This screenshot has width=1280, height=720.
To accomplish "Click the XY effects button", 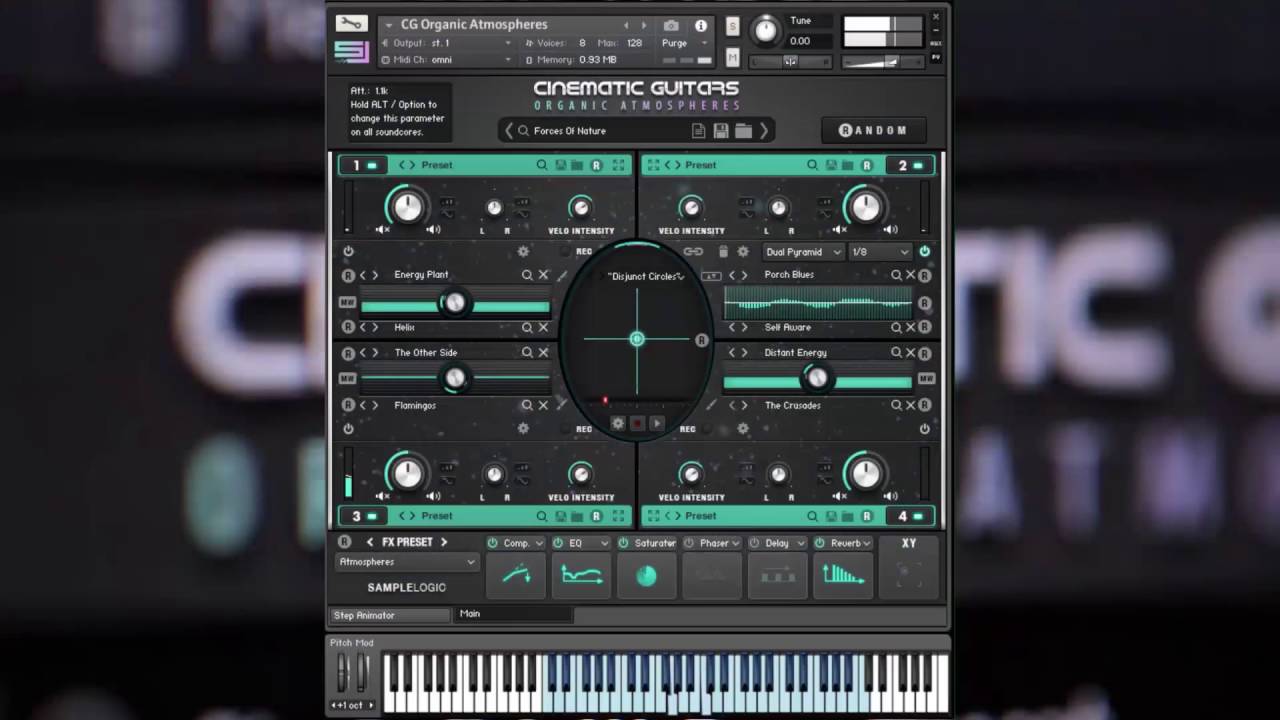I will click(908, 568).
